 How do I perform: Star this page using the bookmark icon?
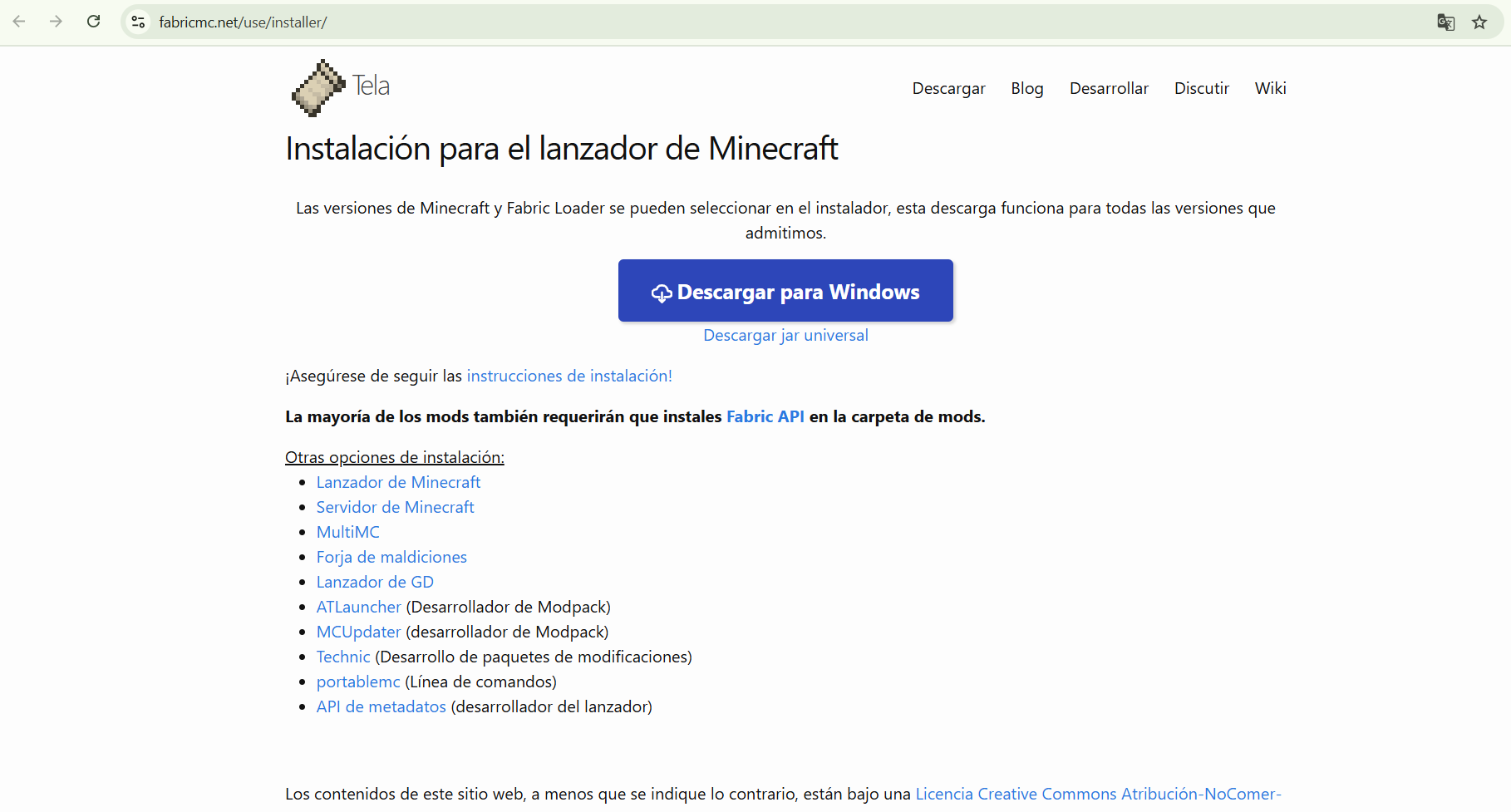coord(1480,22)
